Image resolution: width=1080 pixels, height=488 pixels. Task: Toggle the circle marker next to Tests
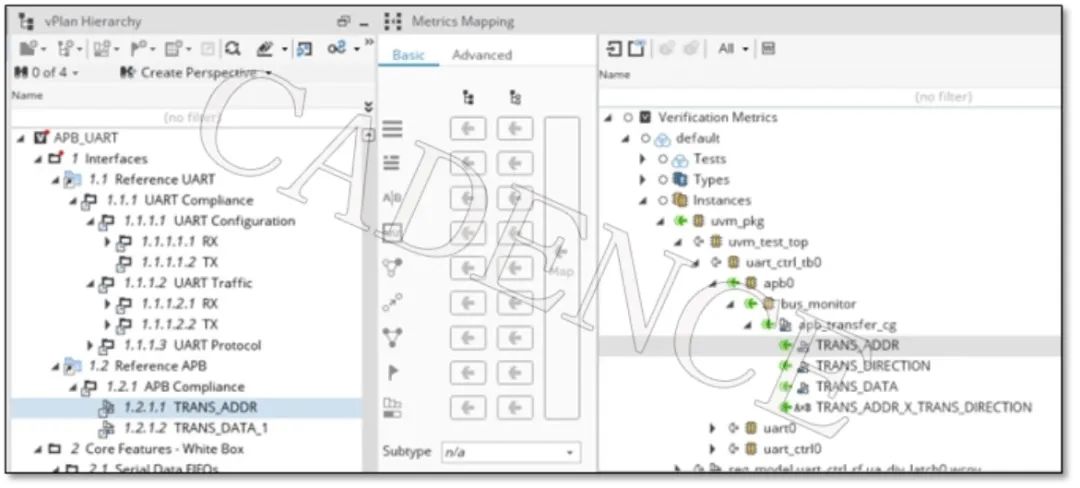[662, 159]
